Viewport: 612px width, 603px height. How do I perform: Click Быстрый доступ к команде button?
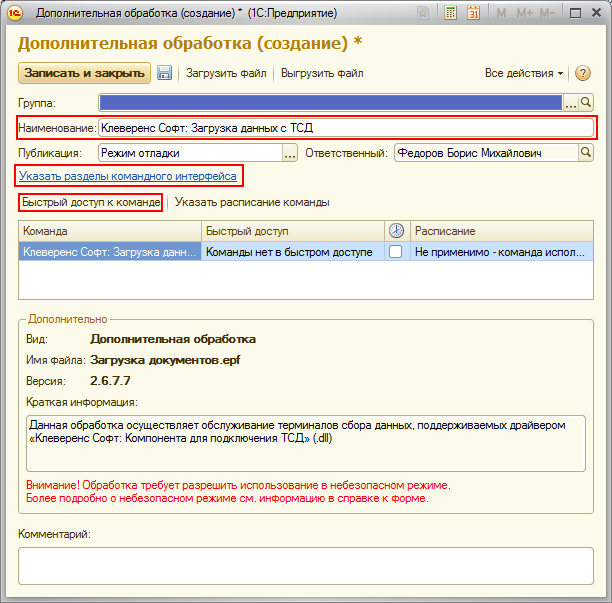pos(91,202)
